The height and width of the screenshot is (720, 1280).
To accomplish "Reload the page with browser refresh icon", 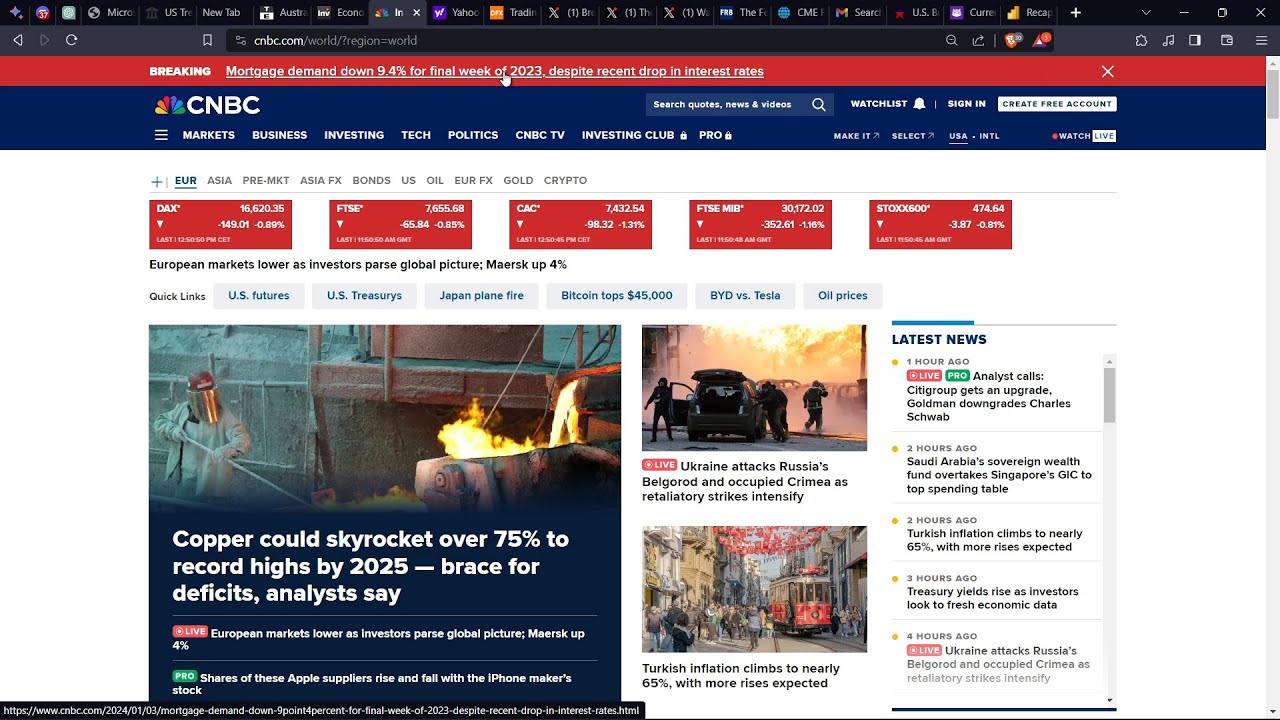I will (71, 40).
